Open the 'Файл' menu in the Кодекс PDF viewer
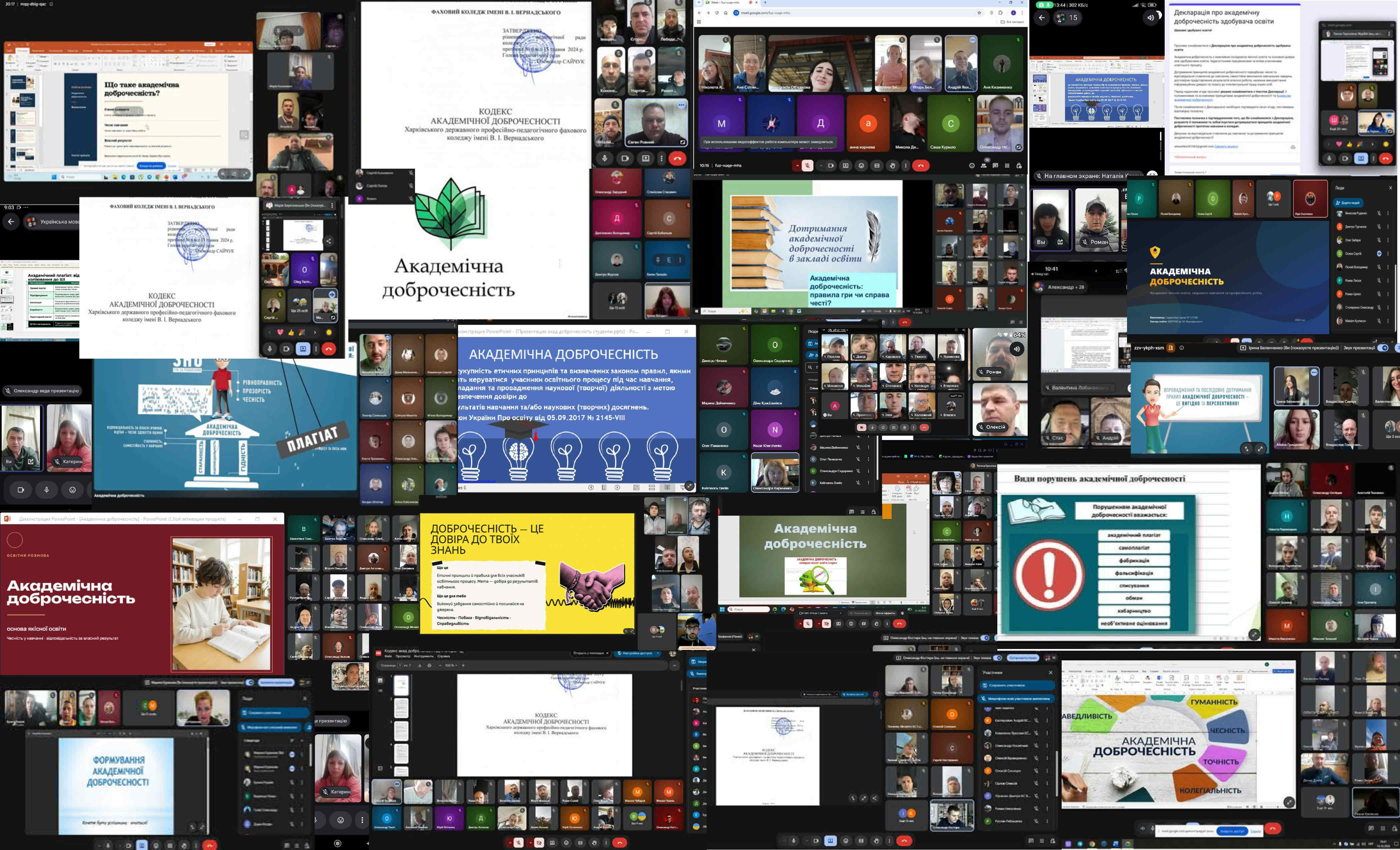Screen dimensions: 1400x850 point(389,656)
